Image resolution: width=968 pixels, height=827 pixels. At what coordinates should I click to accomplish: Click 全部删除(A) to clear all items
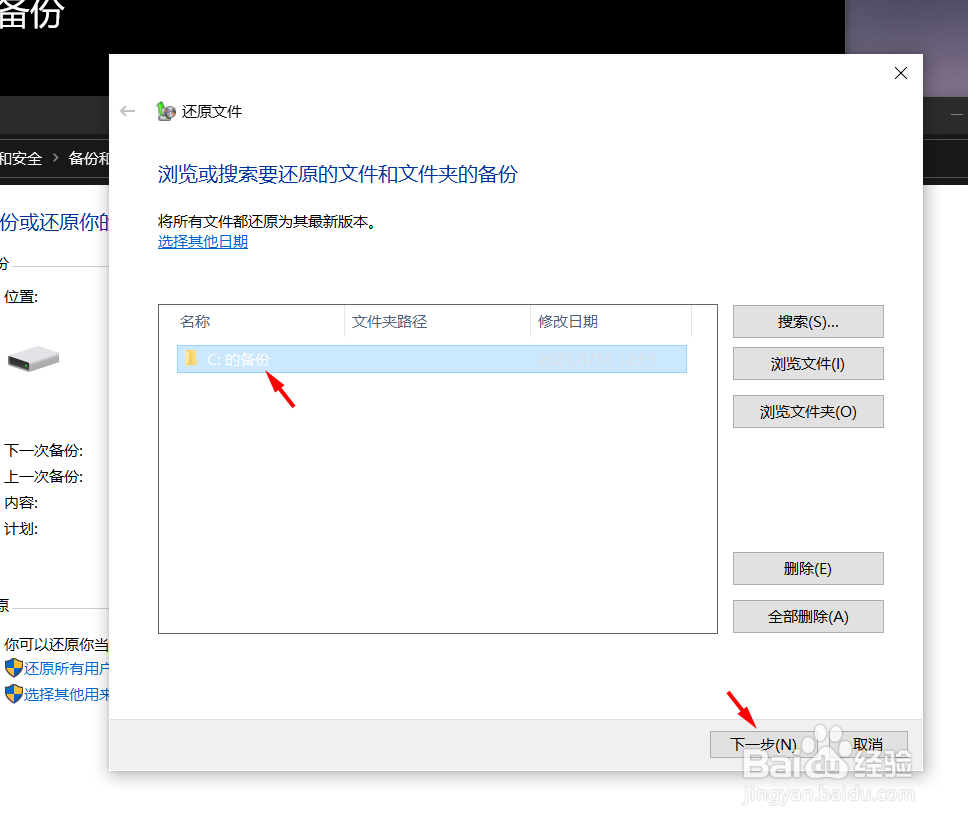(x=808, y=616)
